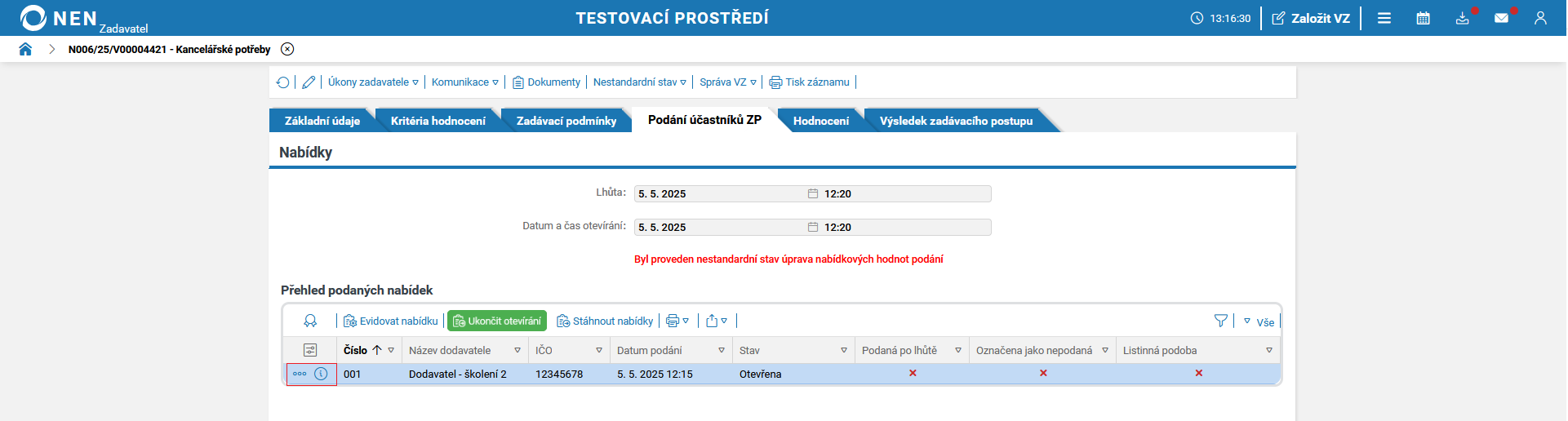
Task: Open the Úkony zadavatele menu
Action: pyautogui.click(x=373, y=82)
